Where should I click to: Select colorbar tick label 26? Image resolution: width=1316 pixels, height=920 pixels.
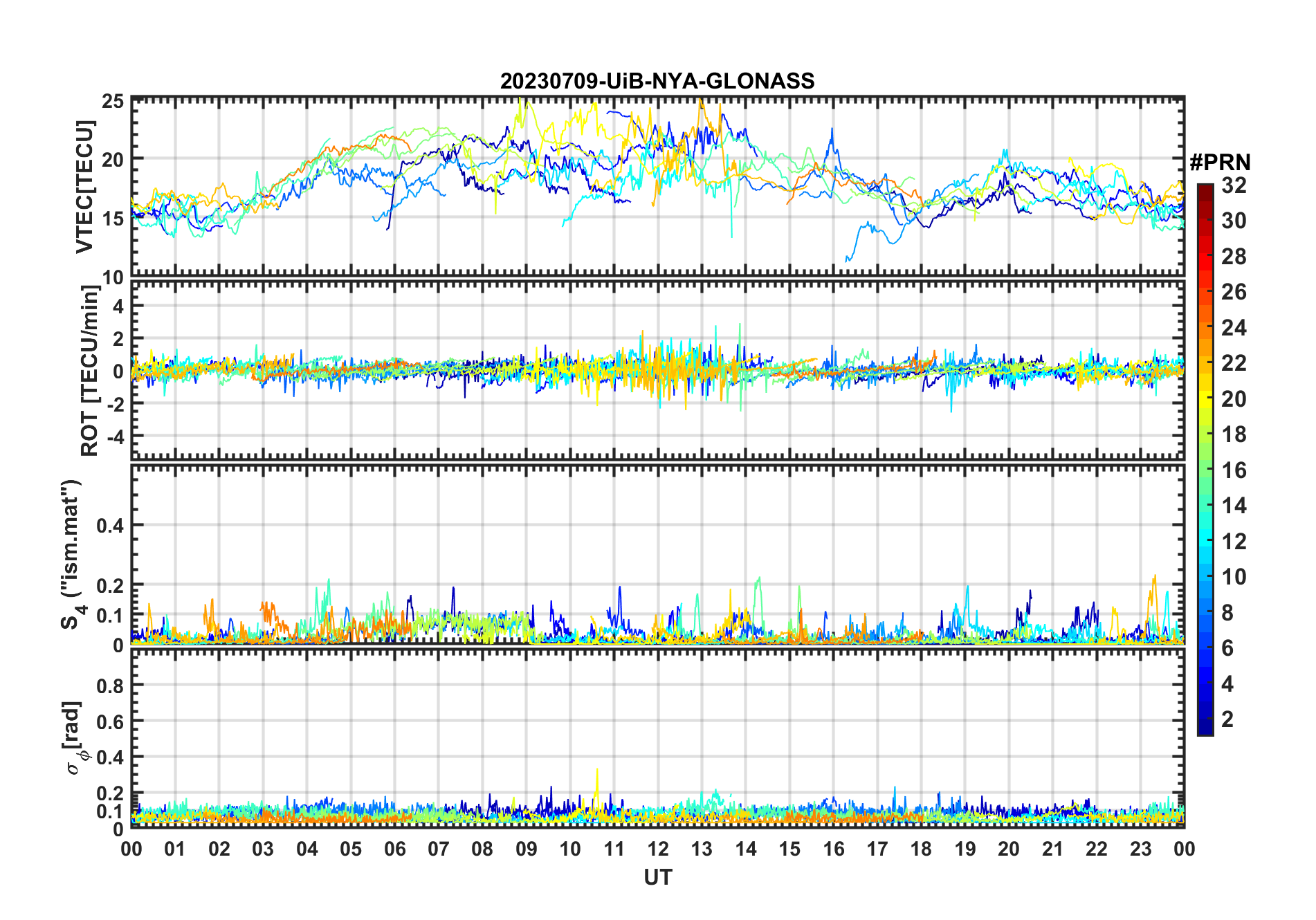click(1234, 292)
